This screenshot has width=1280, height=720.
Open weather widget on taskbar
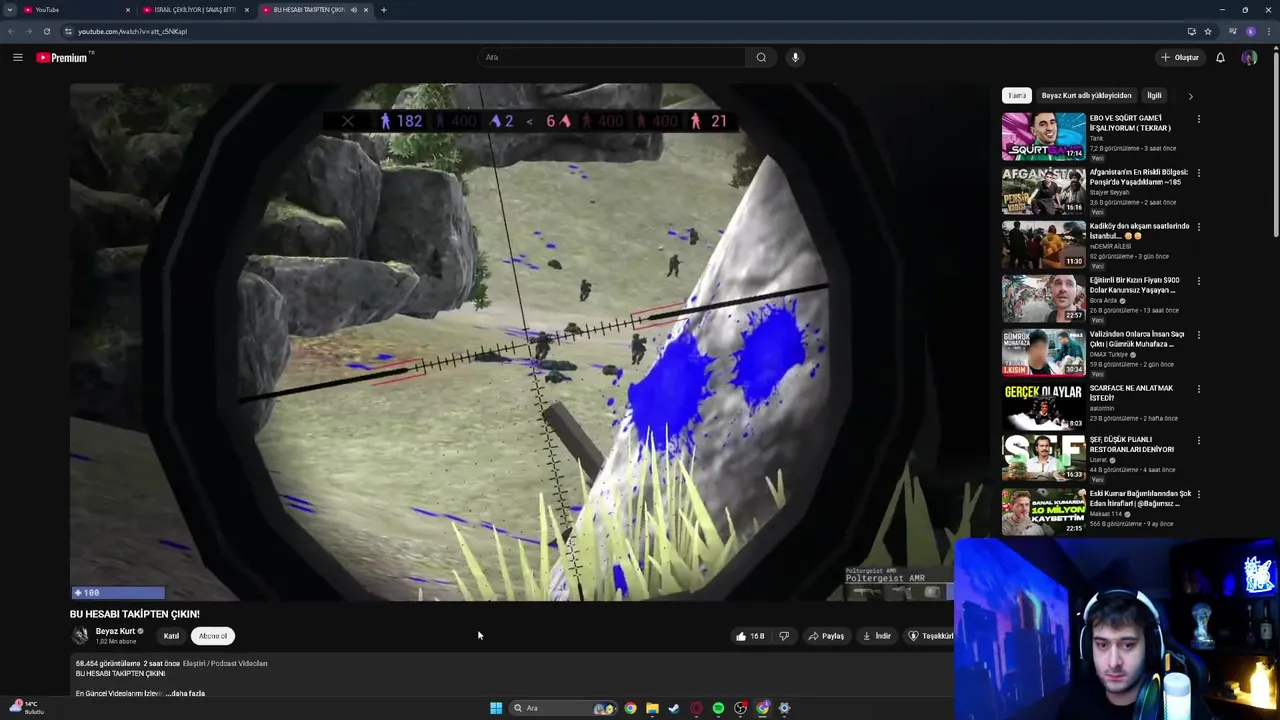coord(25,708)
